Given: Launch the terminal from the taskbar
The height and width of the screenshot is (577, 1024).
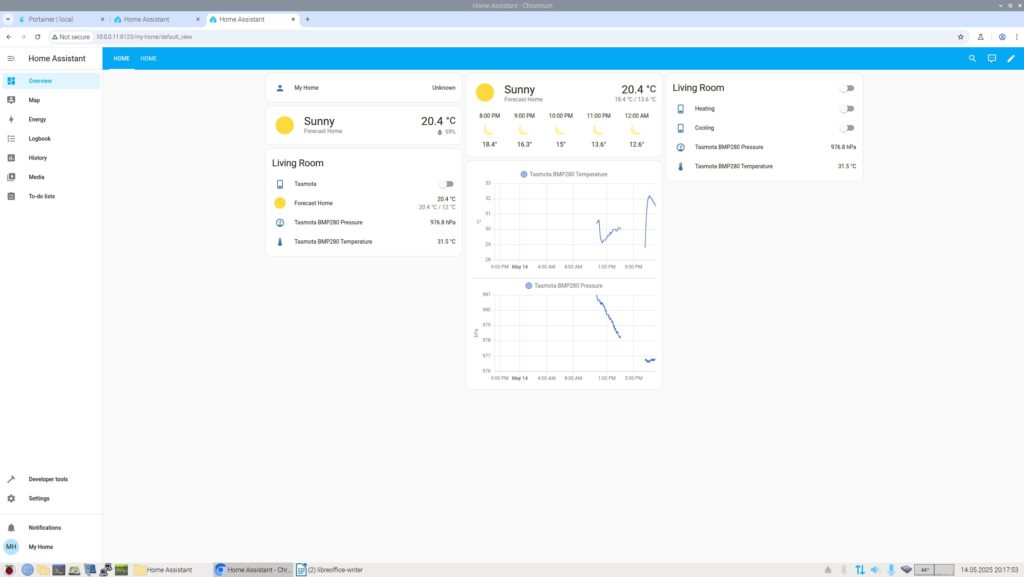Looking at the screenshot, I should (x=59, y=570).
